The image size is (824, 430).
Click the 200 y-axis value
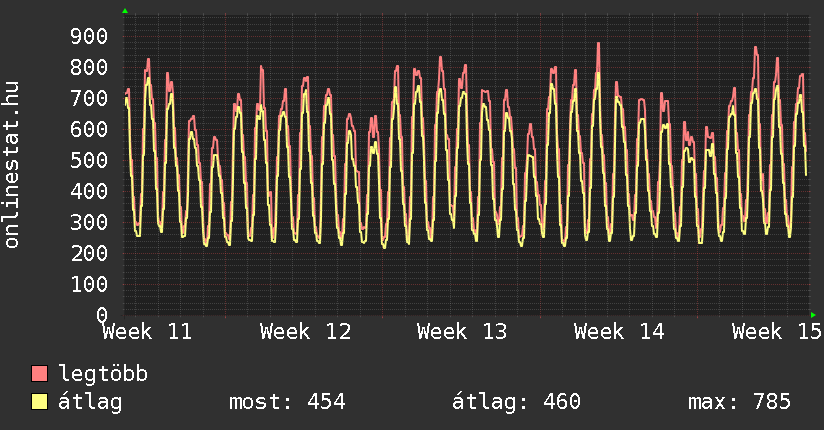pyautogui.click(x=90, y=254)
